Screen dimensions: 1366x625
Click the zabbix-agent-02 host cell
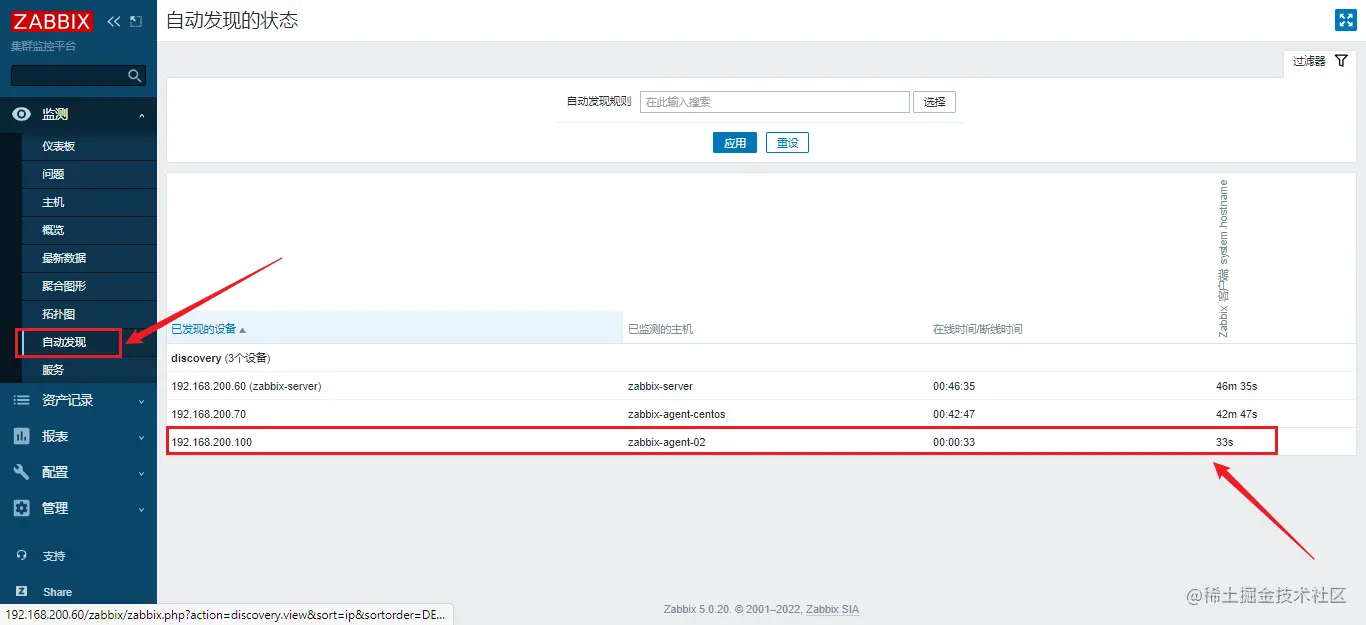pyautogui.click(x=666, y=442)
